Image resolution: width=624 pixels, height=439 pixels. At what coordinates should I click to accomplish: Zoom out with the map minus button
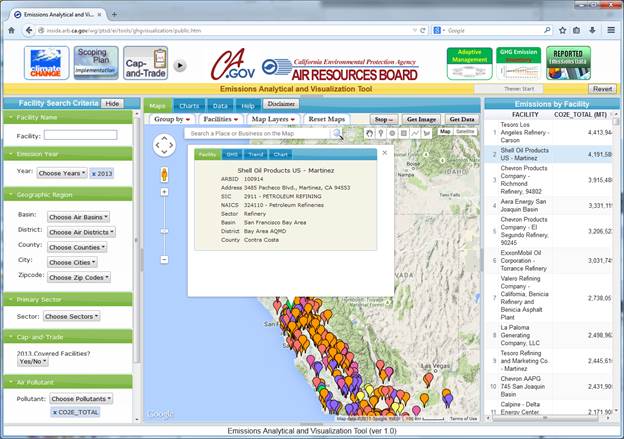164,259
